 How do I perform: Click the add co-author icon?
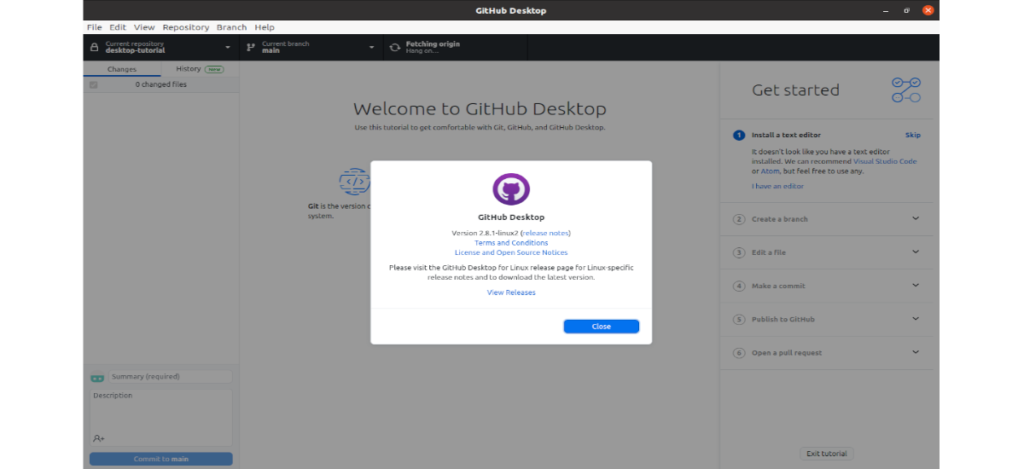99,438
